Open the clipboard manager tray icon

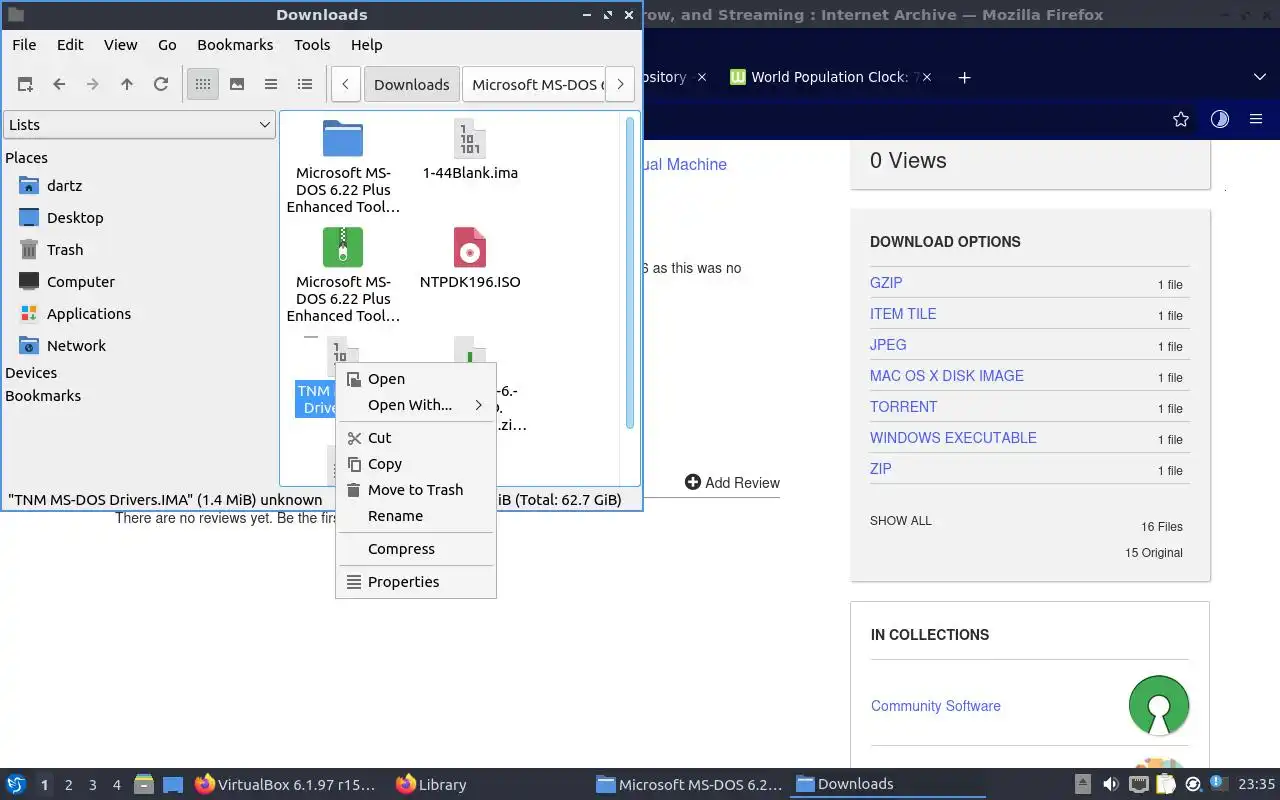(x=1165, y=785)
